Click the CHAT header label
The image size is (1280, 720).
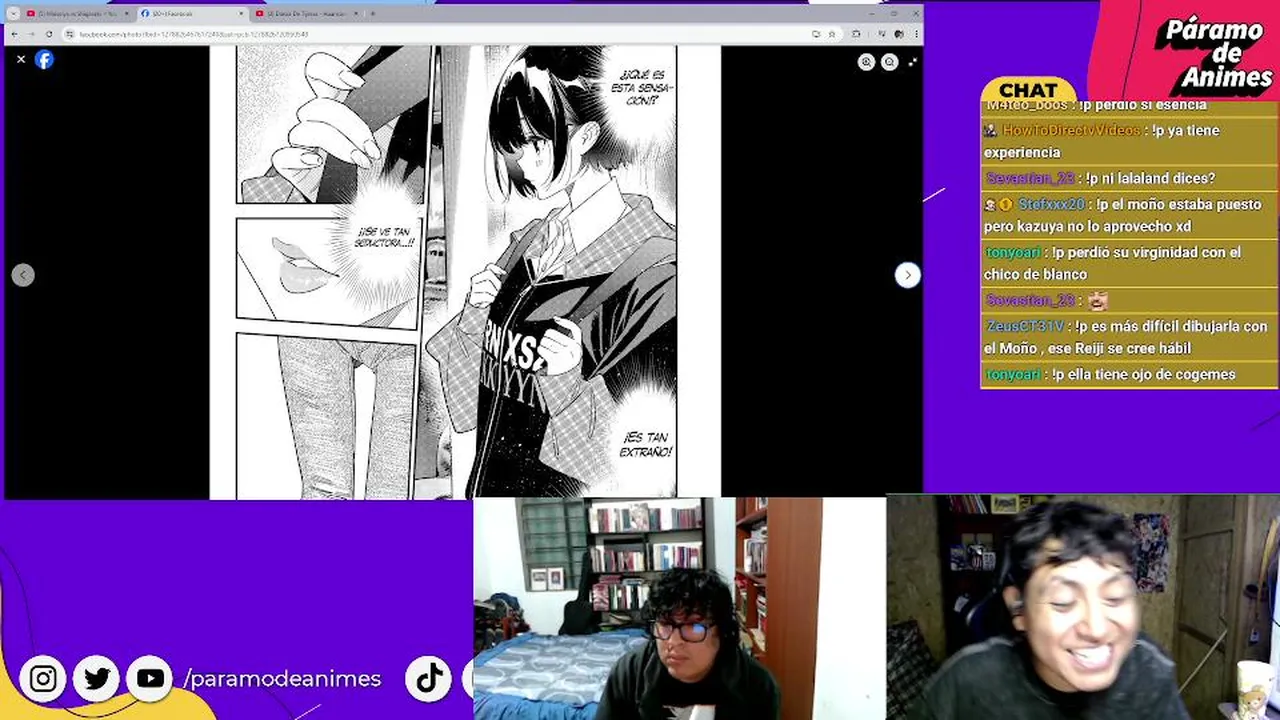(x=1028, y=90)
